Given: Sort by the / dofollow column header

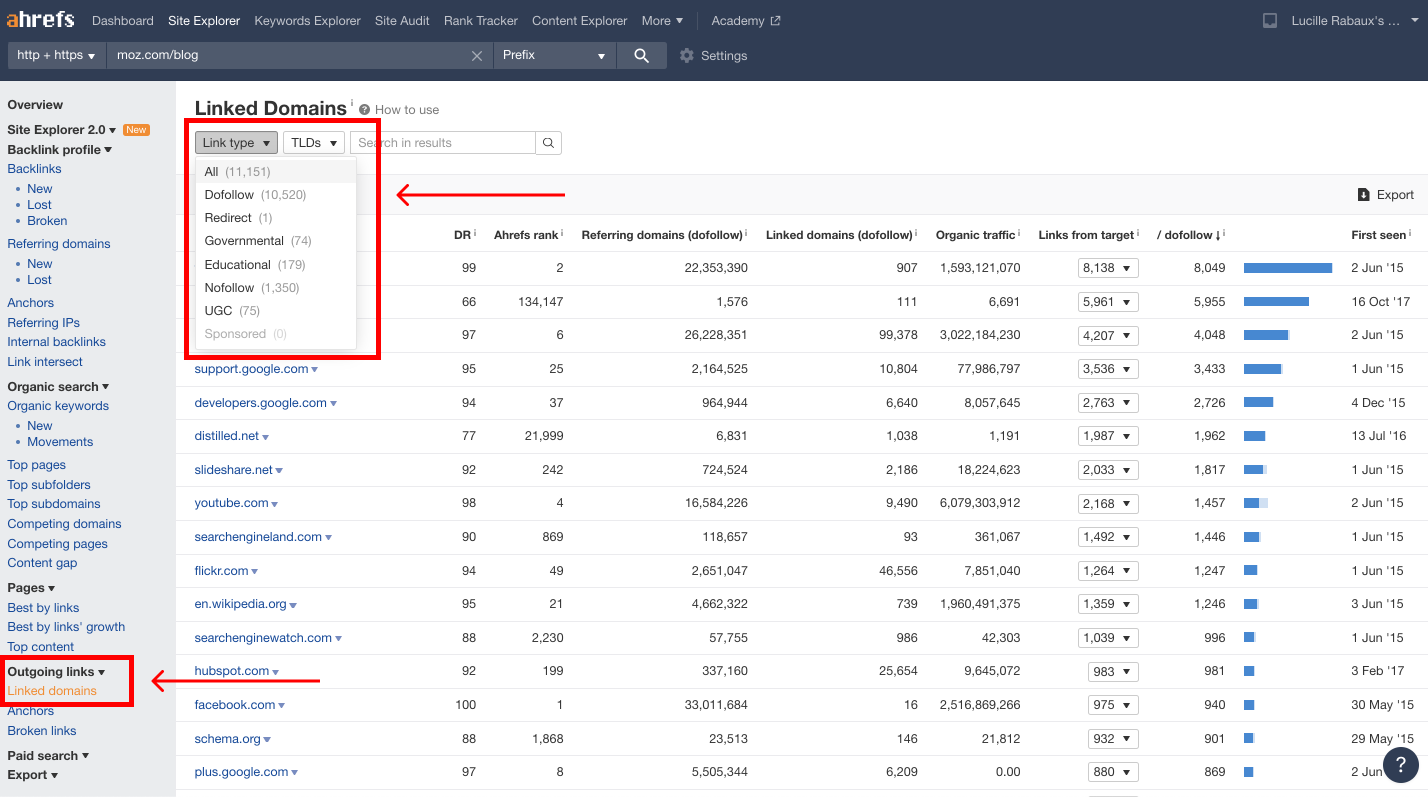Looking at the screenshot, I should point(1187,235).
